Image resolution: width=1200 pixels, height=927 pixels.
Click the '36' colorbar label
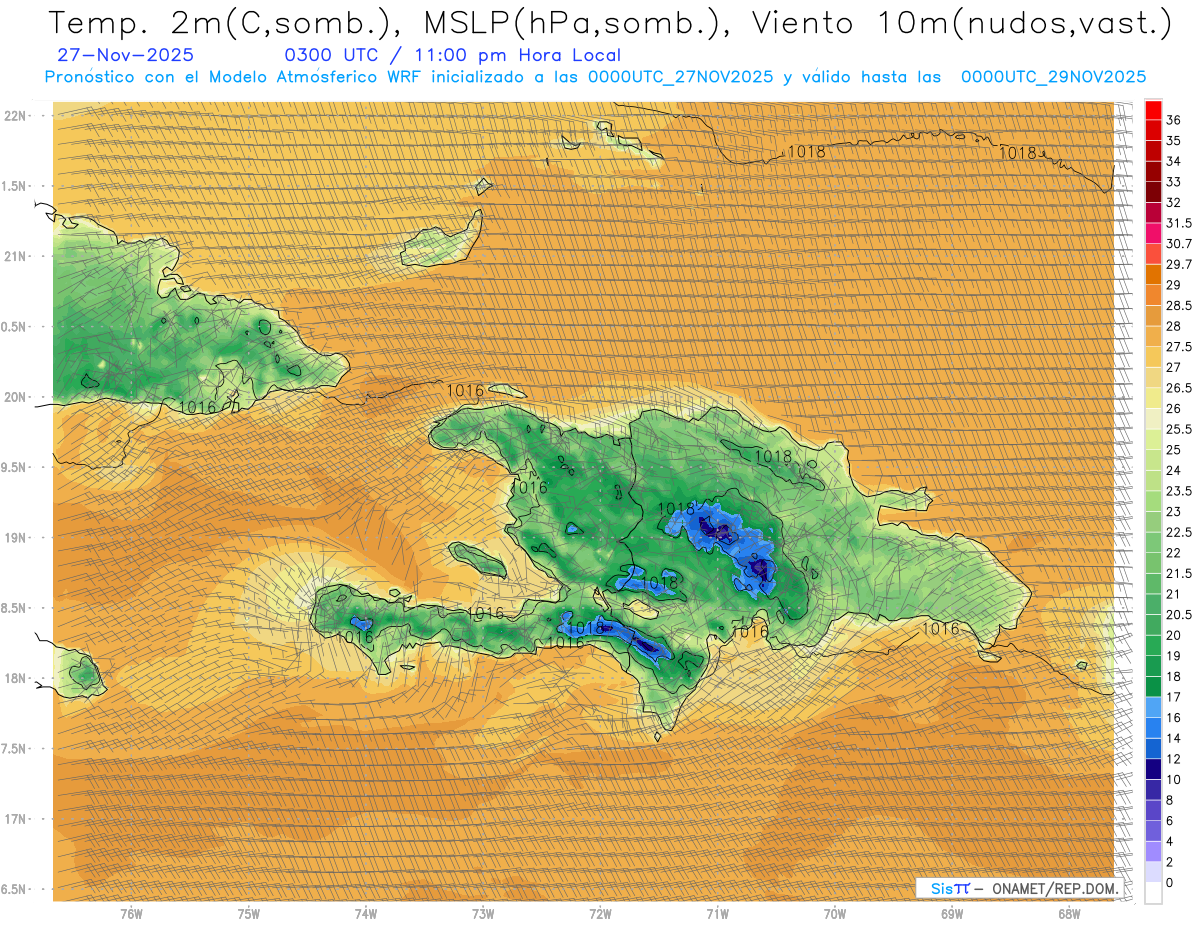(1173, 120)
